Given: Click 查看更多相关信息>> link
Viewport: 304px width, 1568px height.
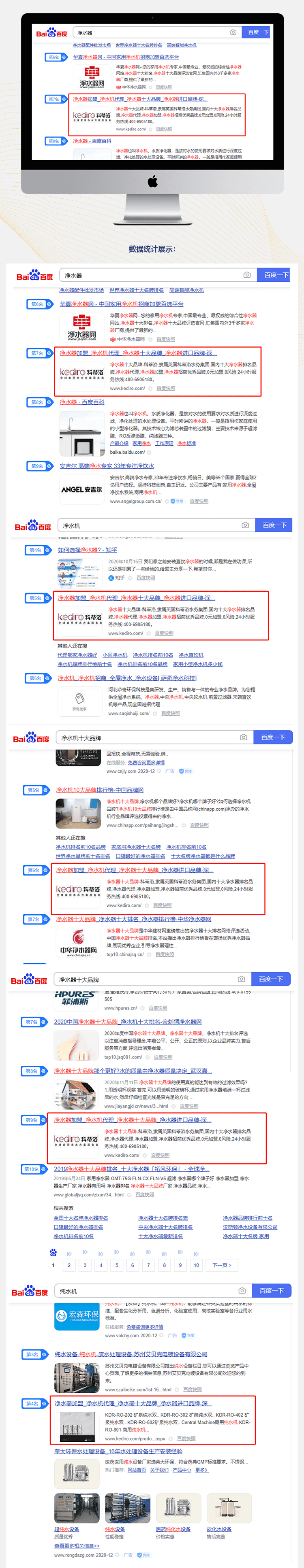Looking at the screenshot, I should pyautogui.click(x=77, y=1545).
